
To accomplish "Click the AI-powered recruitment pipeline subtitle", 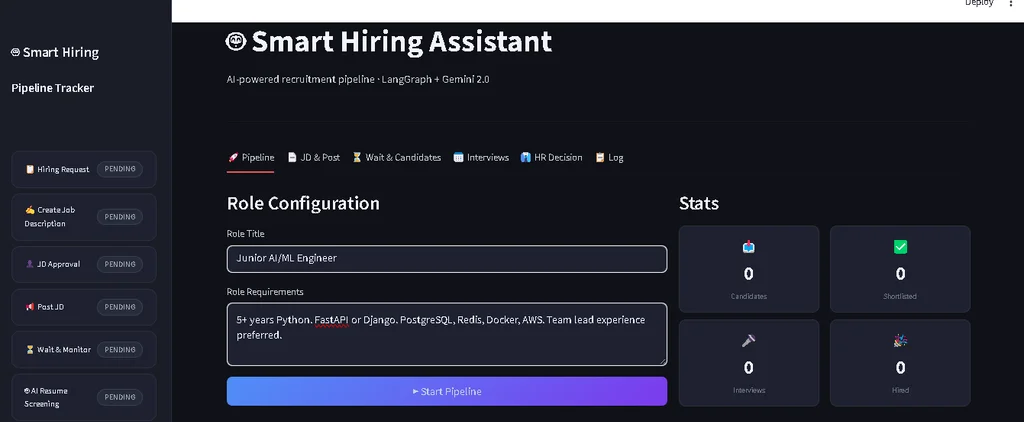I will pos(358,80).
